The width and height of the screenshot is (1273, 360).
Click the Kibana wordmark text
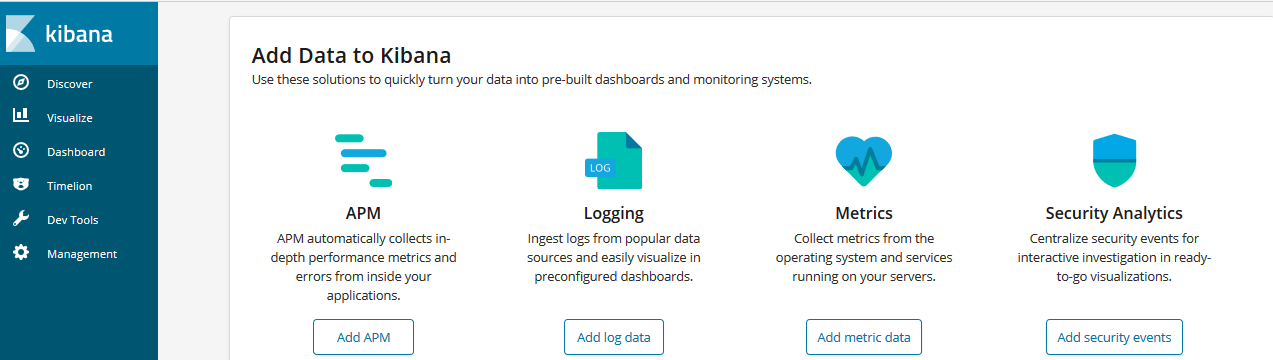(79, 33)
